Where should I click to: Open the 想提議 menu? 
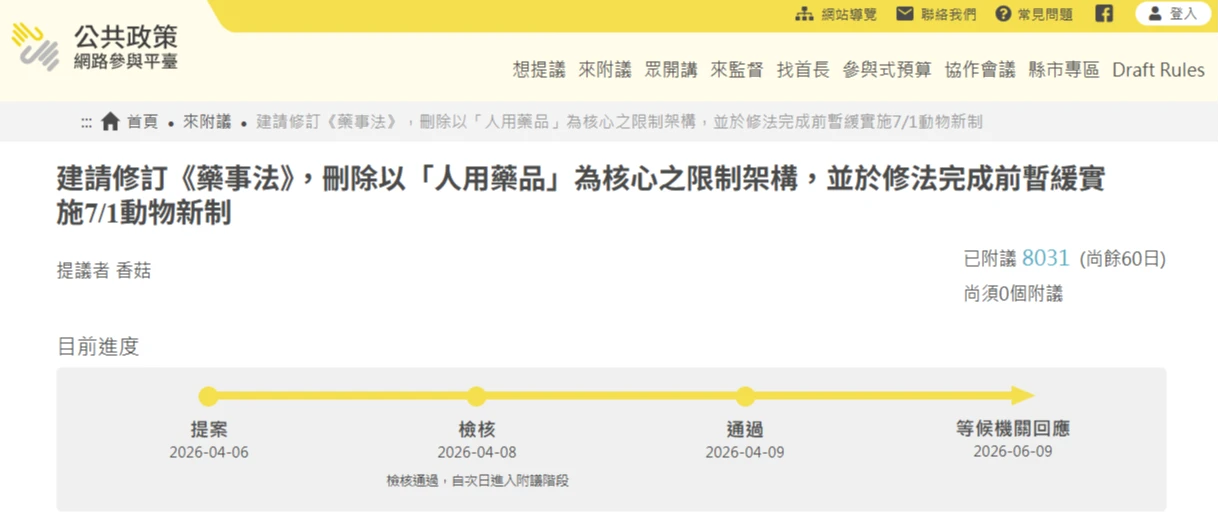coord(539,70)
